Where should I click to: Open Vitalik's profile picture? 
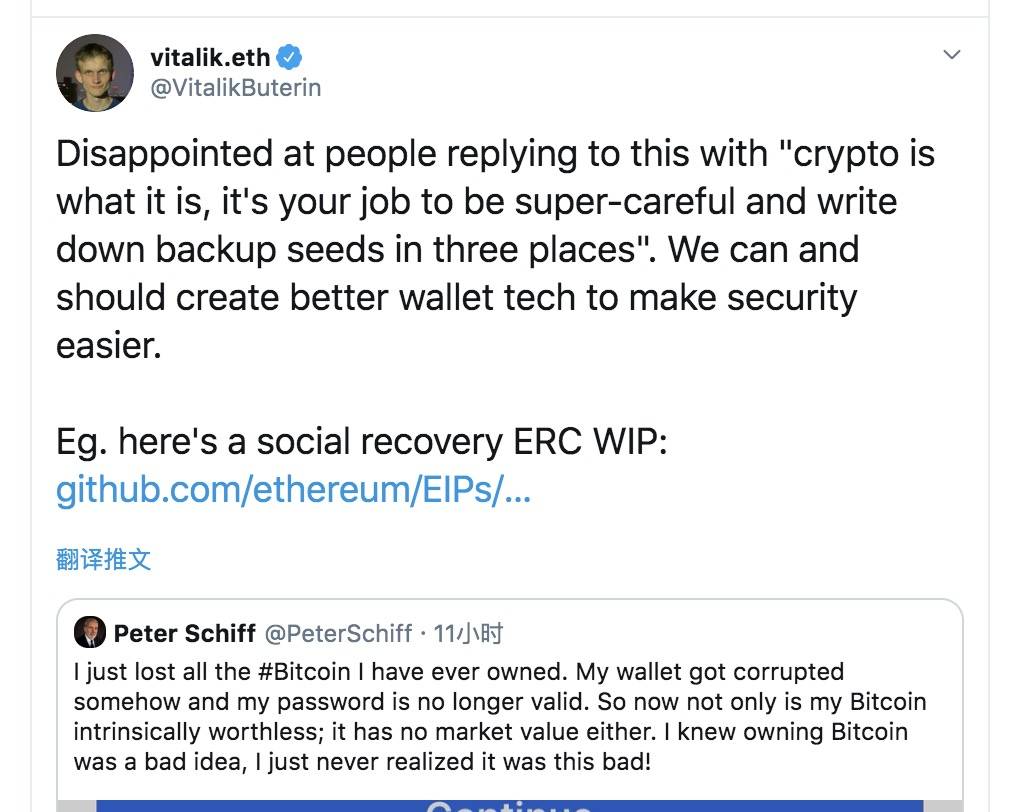tap(95, 71)
